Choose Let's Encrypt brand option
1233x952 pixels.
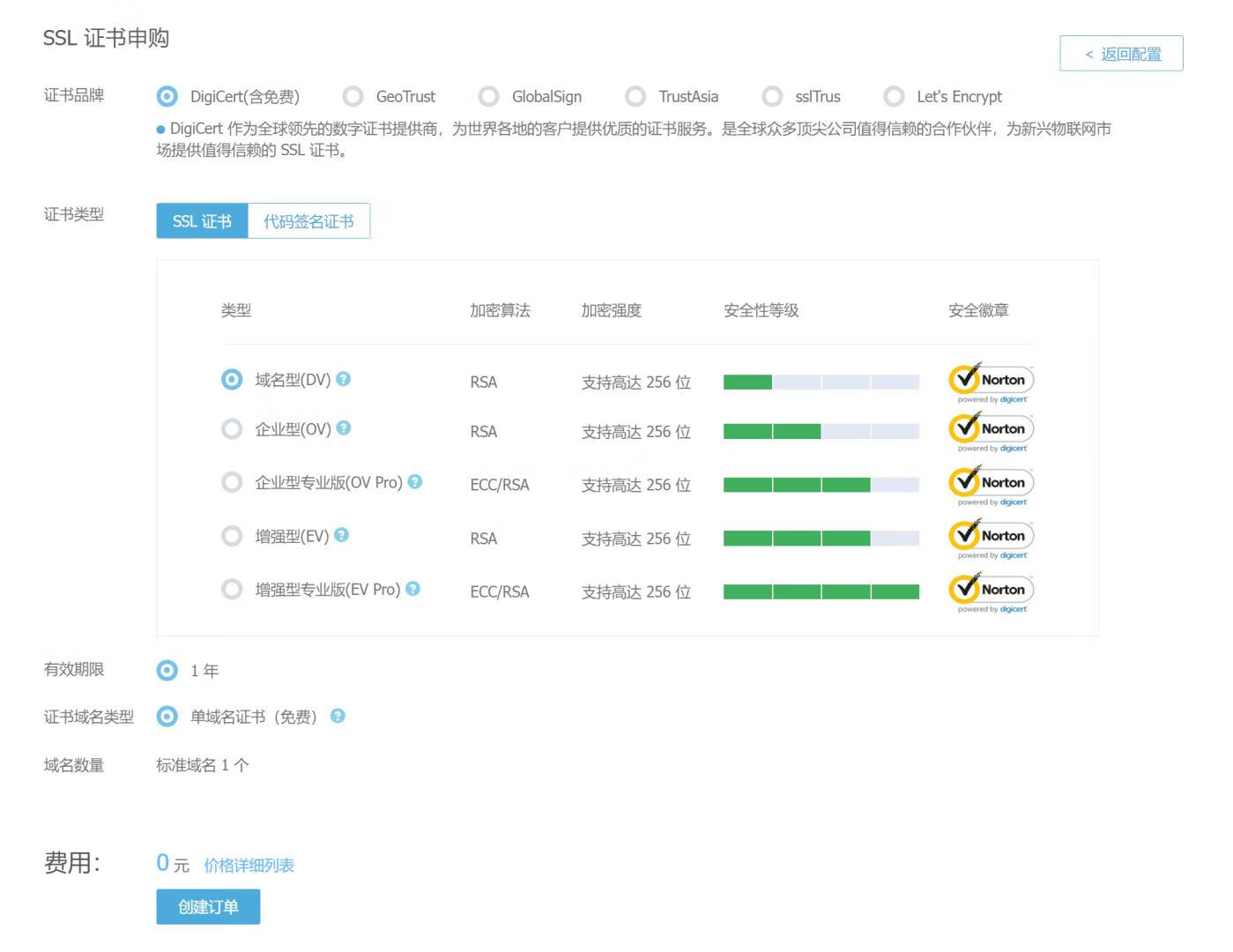tap(894, 96)
